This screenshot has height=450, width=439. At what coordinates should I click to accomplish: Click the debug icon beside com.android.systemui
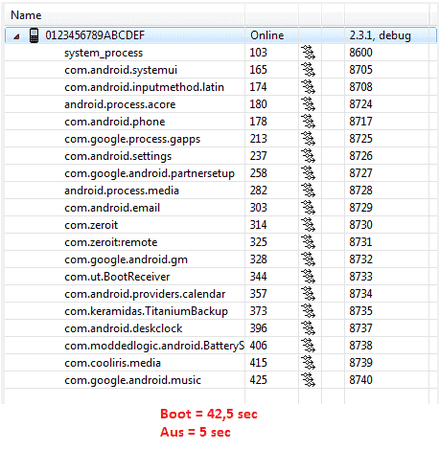(308, 70)
